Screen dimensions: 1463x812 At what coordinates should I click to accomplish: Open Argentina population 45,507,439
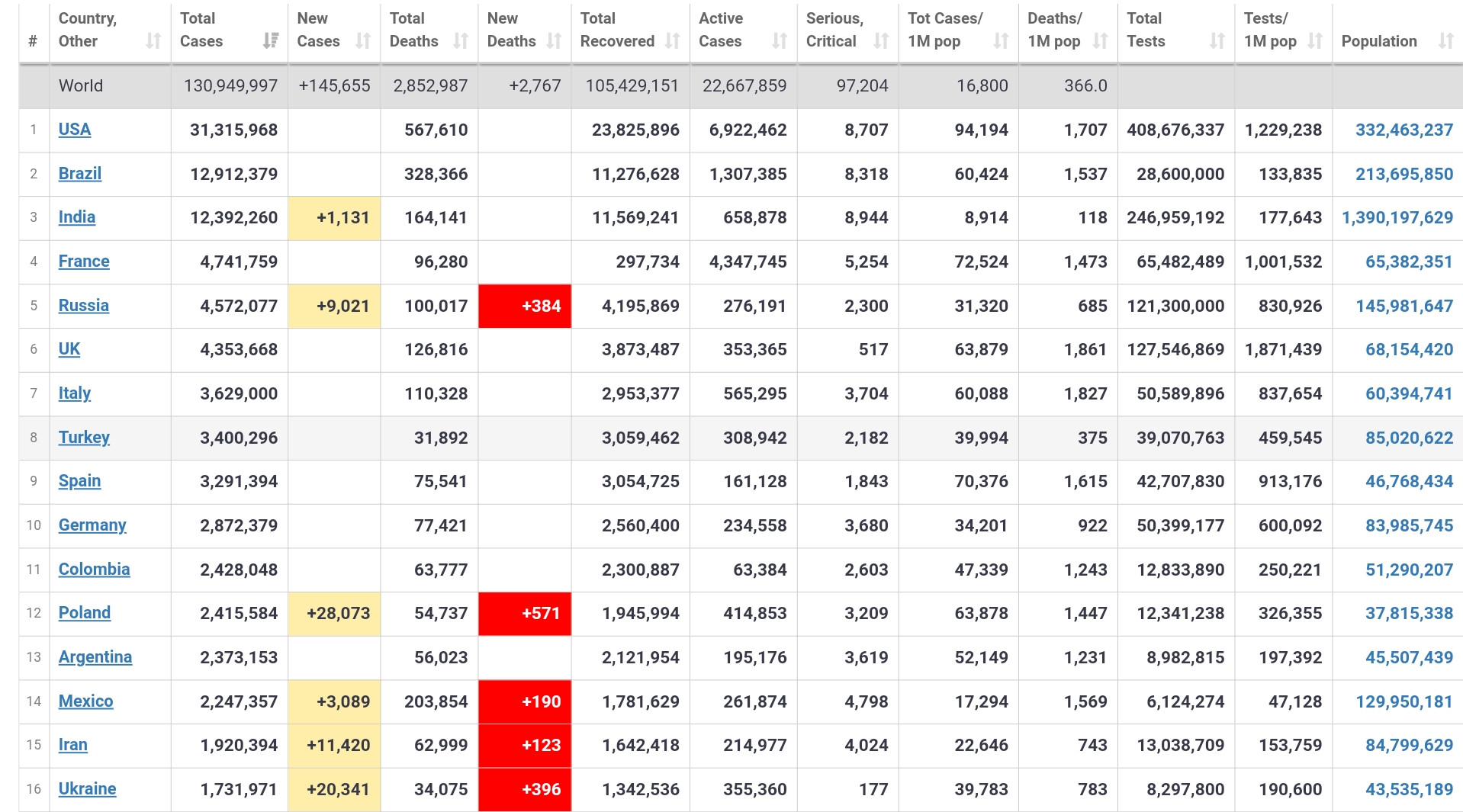pyautogui.click(x=1410, y=658)
